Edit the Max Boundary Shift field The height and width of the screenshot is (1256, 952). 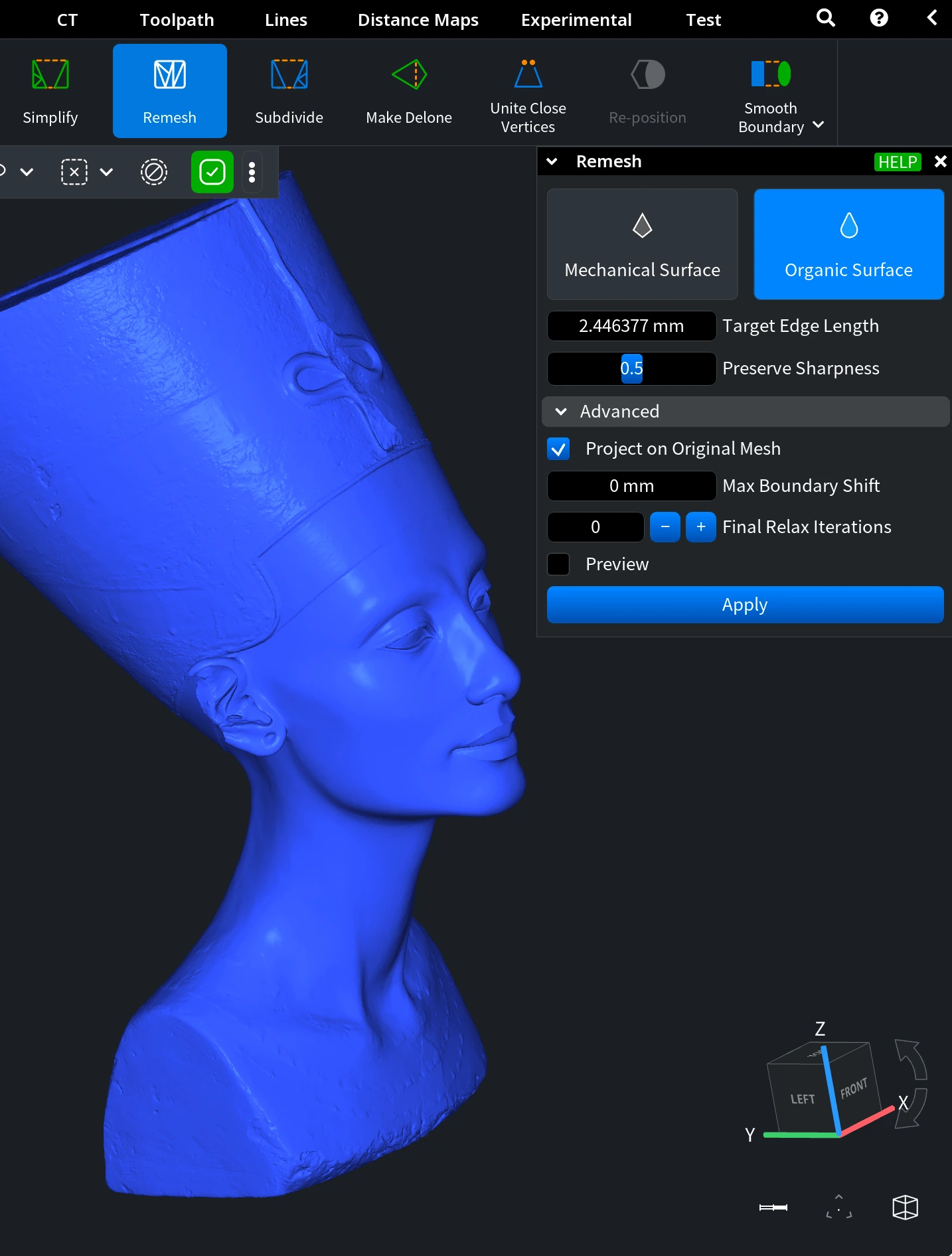point(631,486)
